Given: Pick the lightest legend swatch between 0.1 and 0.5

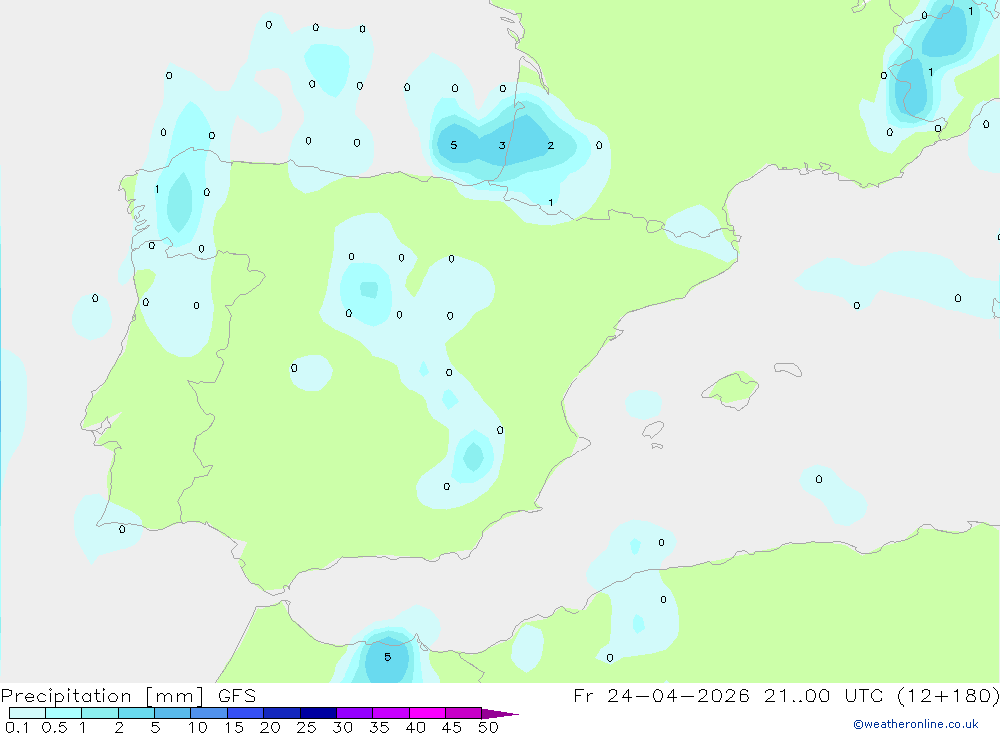Looking at the screenshot, I should tap(27, 713).
